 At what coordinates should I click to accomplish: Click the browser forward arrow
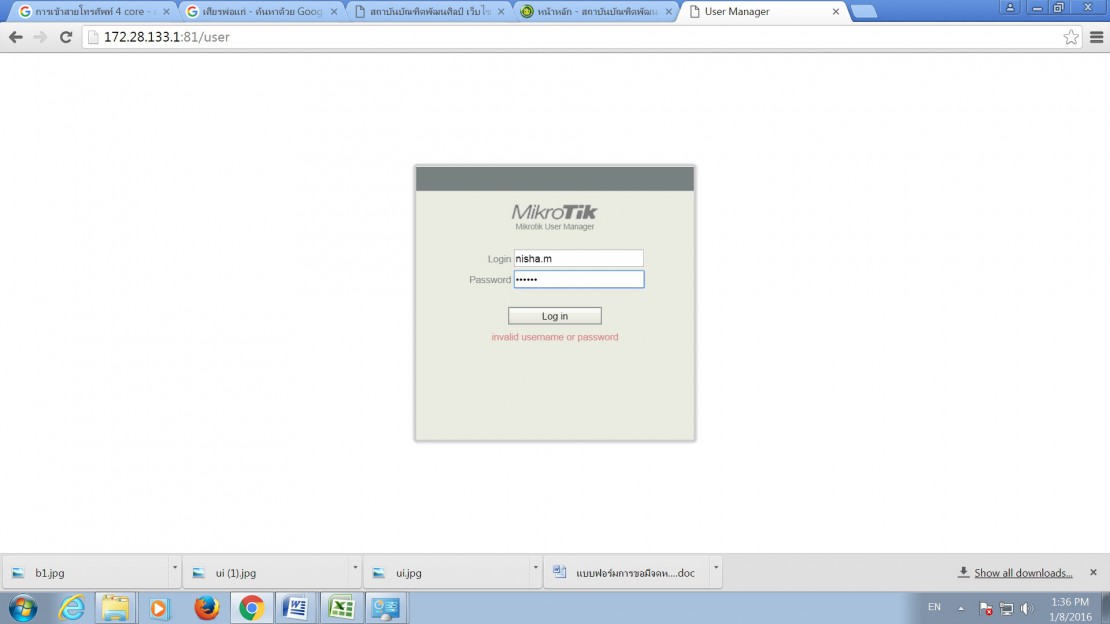pyautogui.click(x=40, y=38)
